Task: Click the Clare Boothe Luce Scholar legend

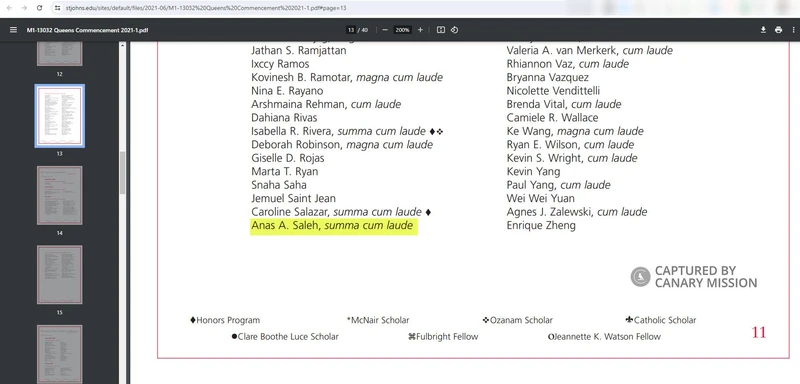Action: coord(285,337)
